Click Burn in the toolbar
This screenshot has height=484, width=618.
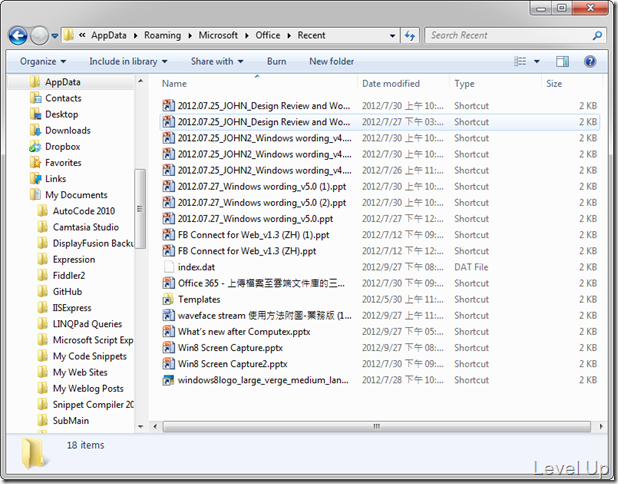(x=277, y=61)
